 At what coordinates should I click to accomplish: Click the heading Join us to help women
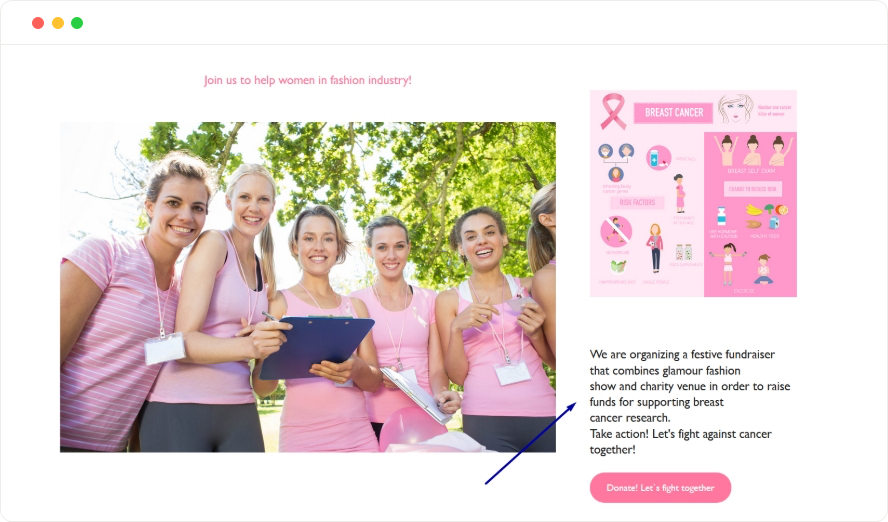click(x=308, y=80)
